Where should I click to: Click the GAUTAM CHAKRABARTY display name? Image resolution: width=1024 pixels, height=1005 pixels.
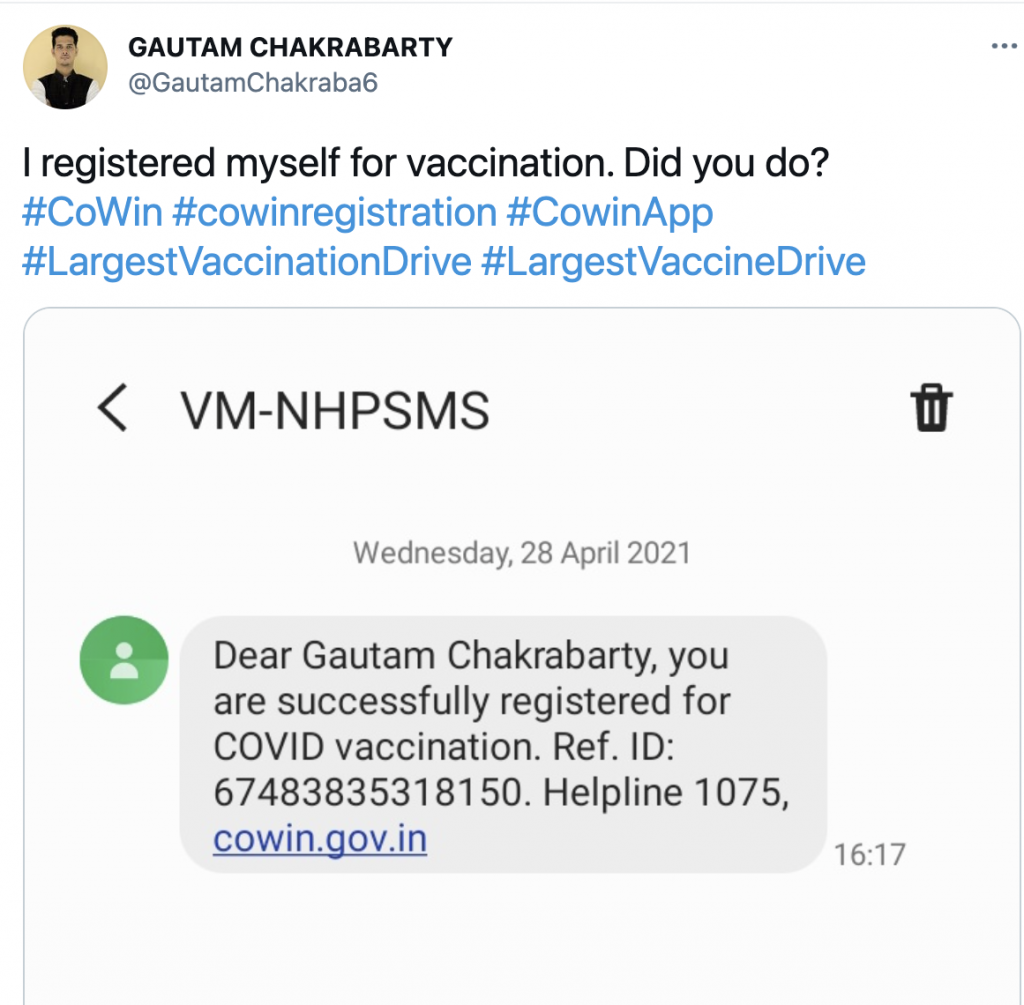[x=290, y=47]
